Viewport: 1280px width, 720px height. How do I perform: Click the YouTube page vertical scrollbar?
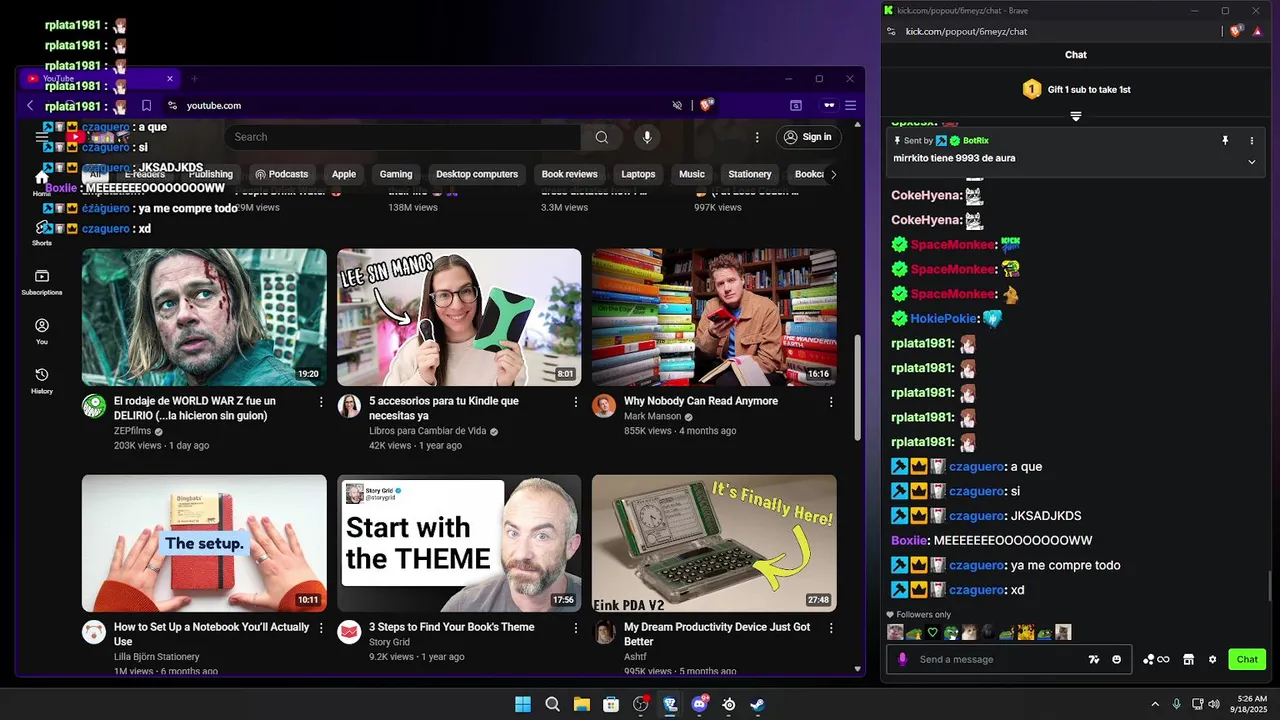point(857,388)
